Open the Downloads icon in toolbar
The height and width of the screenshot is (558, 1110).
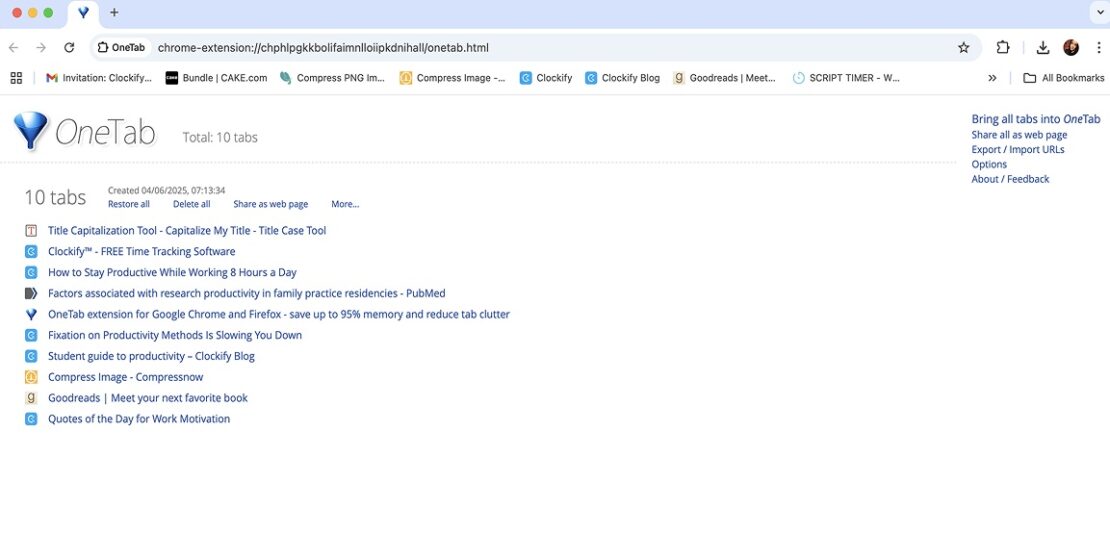coord(1043,47)
